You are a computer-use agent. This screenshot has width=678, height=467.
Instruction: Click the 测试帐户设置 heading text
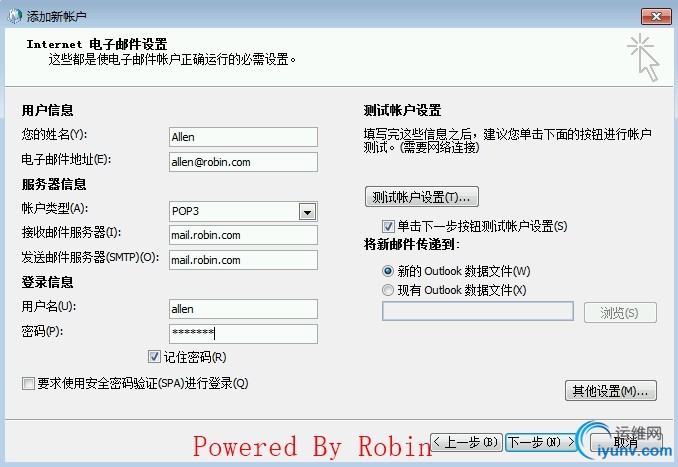[x=402, y=110]
